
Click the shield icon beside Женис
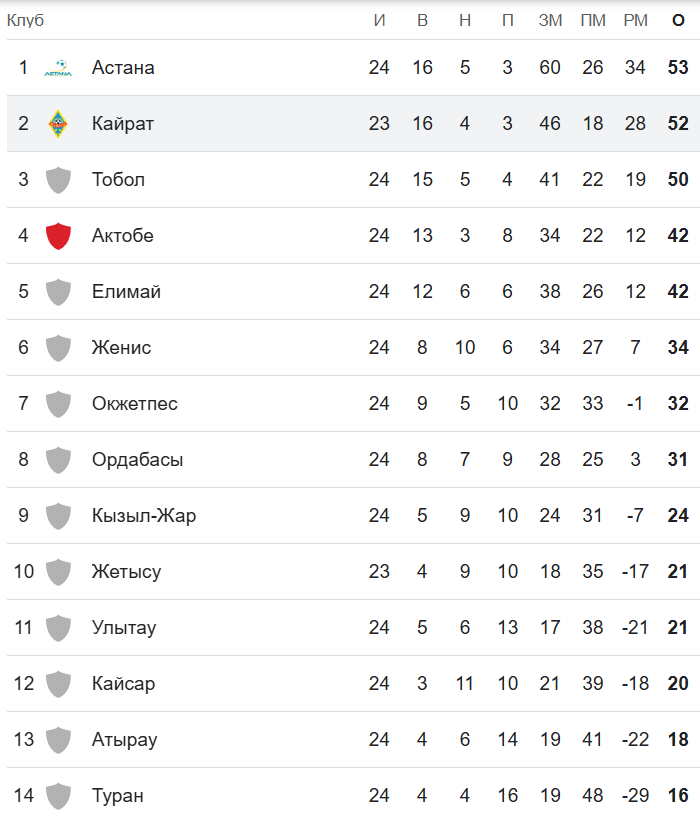click(x=58, y=348)
